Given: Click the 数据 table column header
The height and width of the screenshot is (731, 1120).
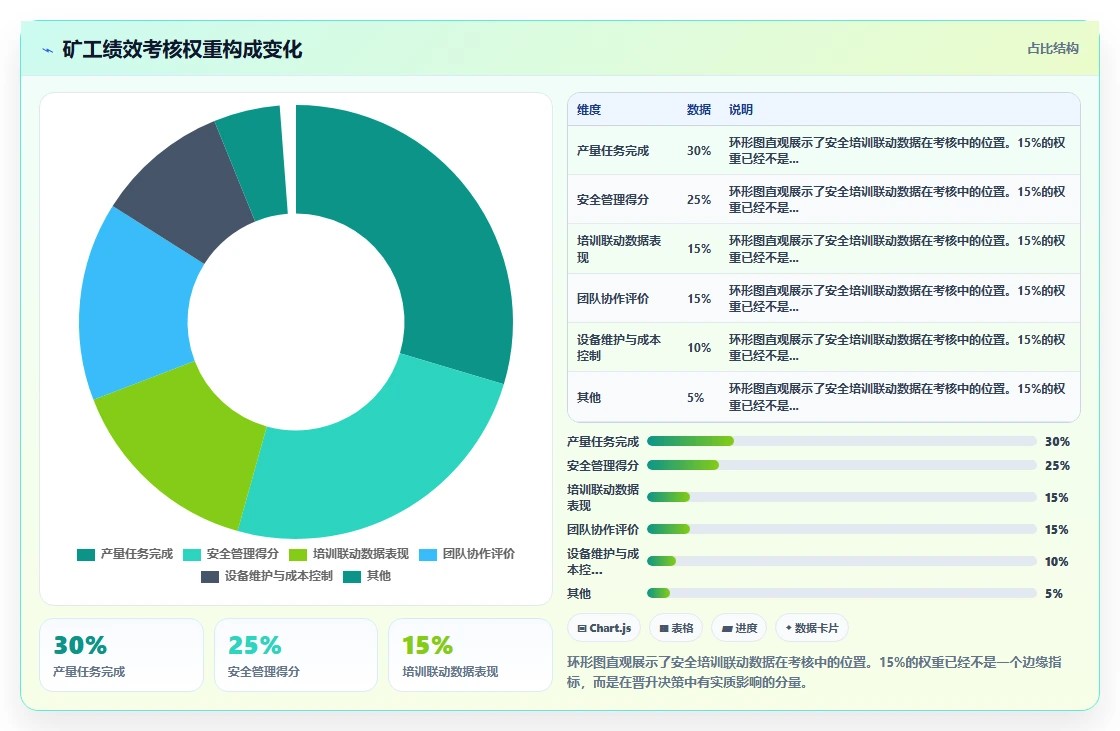Looking at the screenshot, I should coord(699,110).
